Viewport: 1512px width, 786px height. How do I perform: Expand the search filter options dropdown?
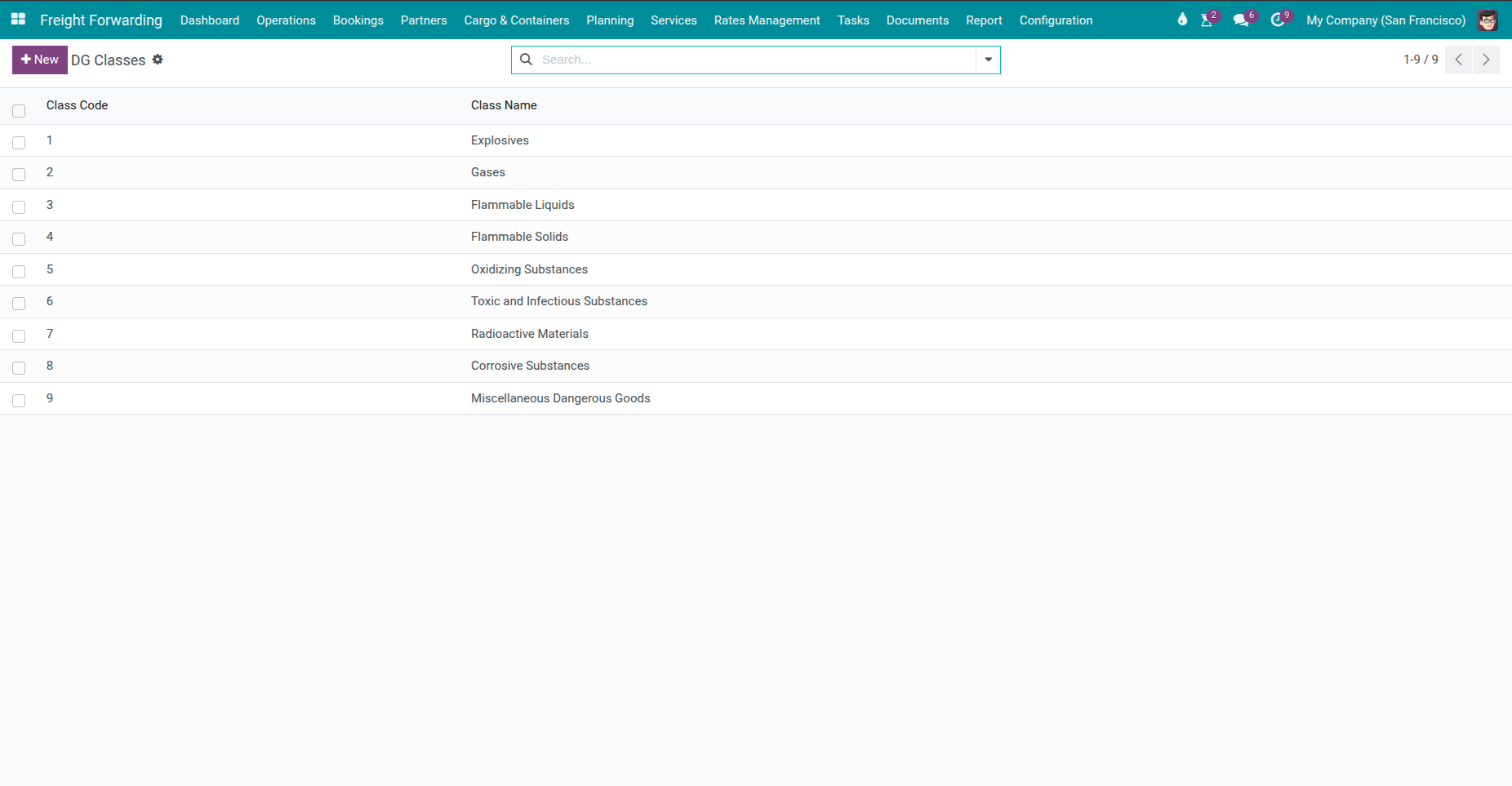click(988, 60)
